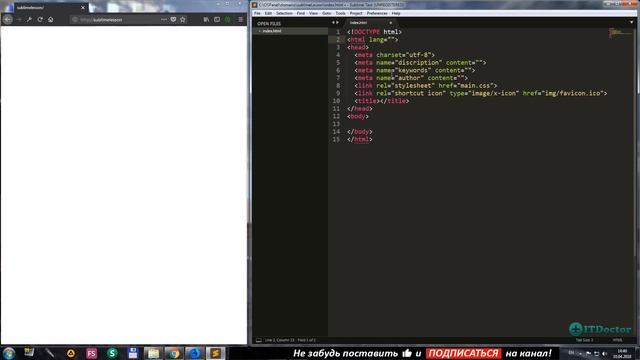The height and width of the screenshot is (360, 640).
Task: Open the Windows Start menu
Action: 9,353
